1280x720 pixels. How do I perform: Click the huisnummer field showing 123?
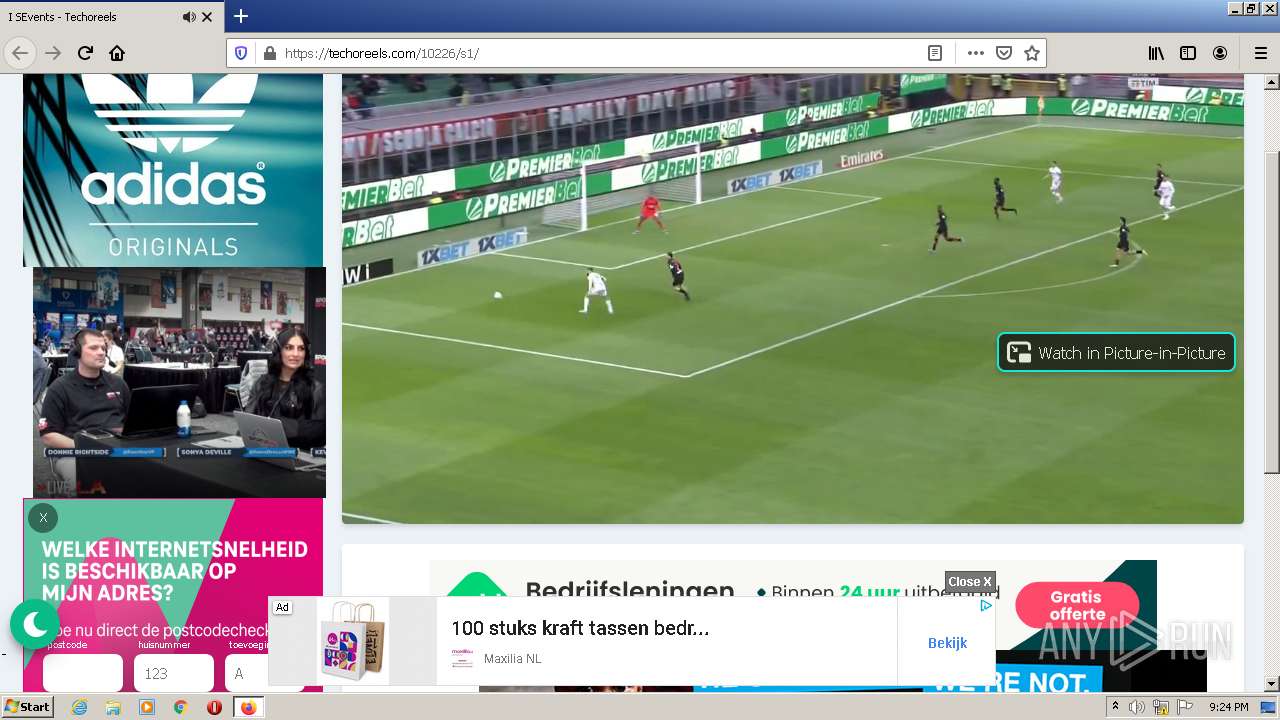174,673
